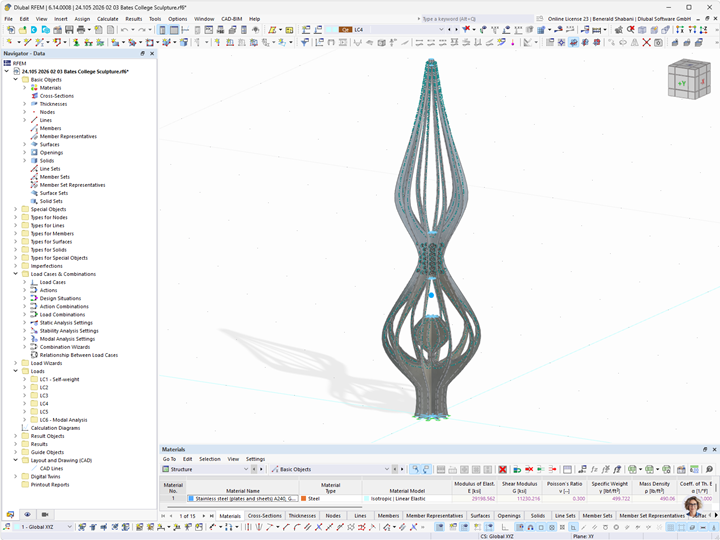This screenshot has height=540, width=720.
Task: Toggle the Navigator panel display button
Action: tap(163, 30)
